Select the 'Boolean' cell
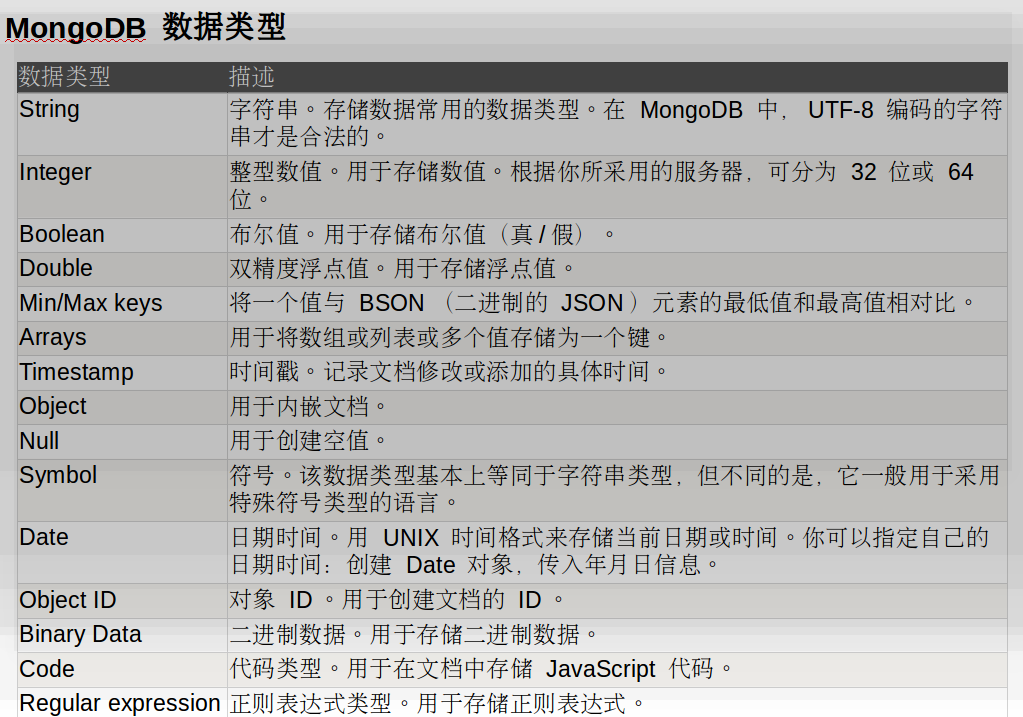The height and width of the screenshot is (717, 1023). [x=122, y=235]
